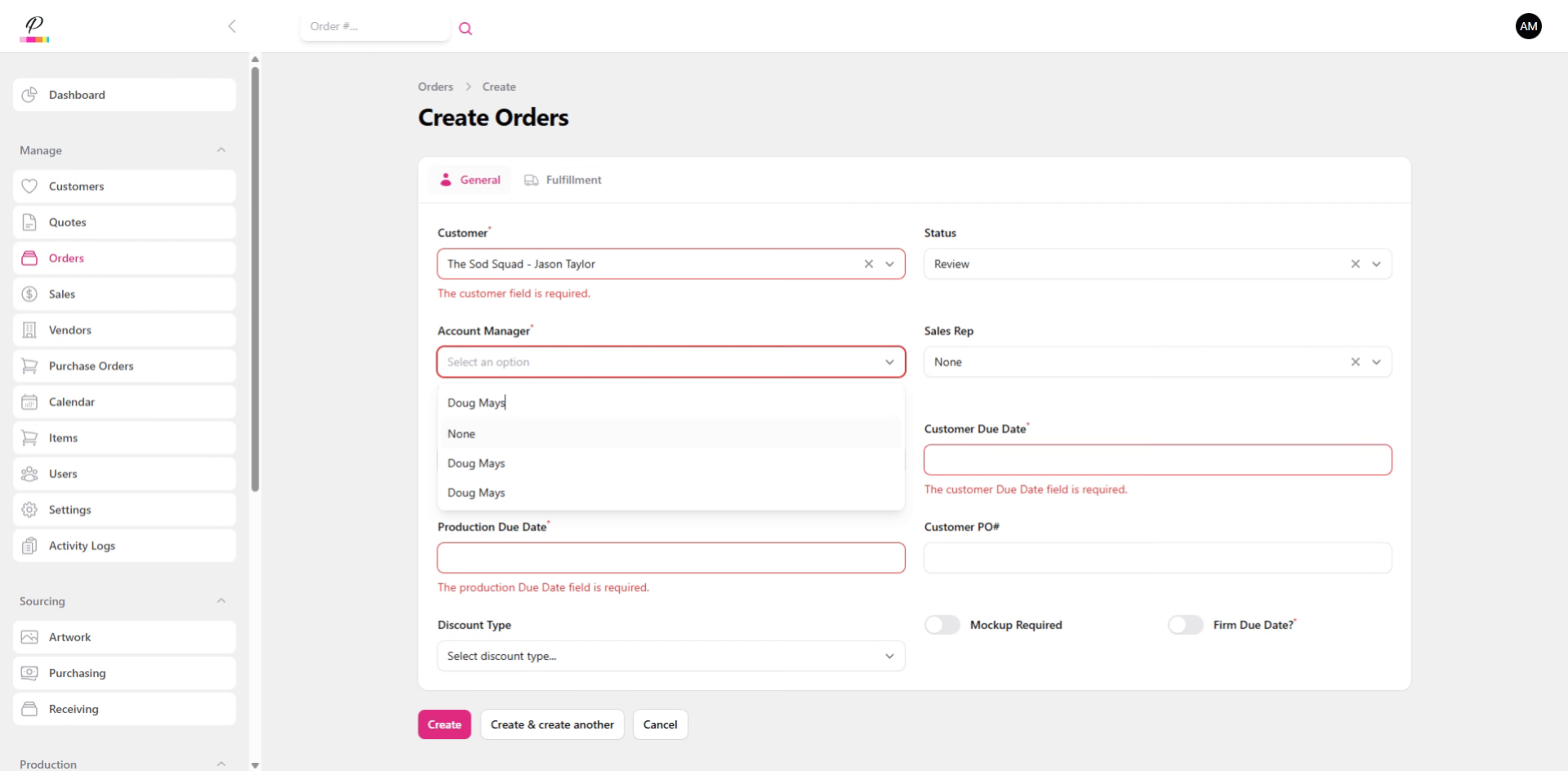Open the Receiving sidebar item
The image size is (1568, 771).
click(x=73, y=709)
